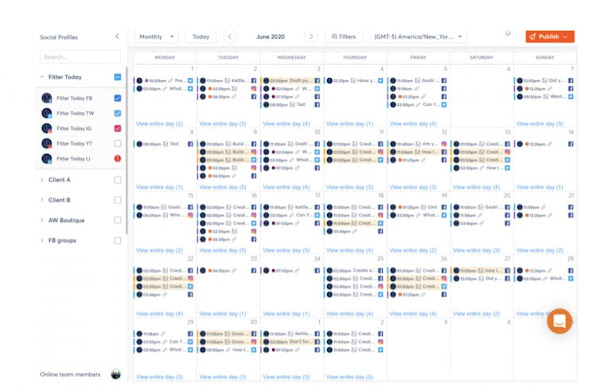Image resolution: width=600 pixels, height=386 pixels.
Task: Check the Client A checkbox
Action: (x=117, y=180)
